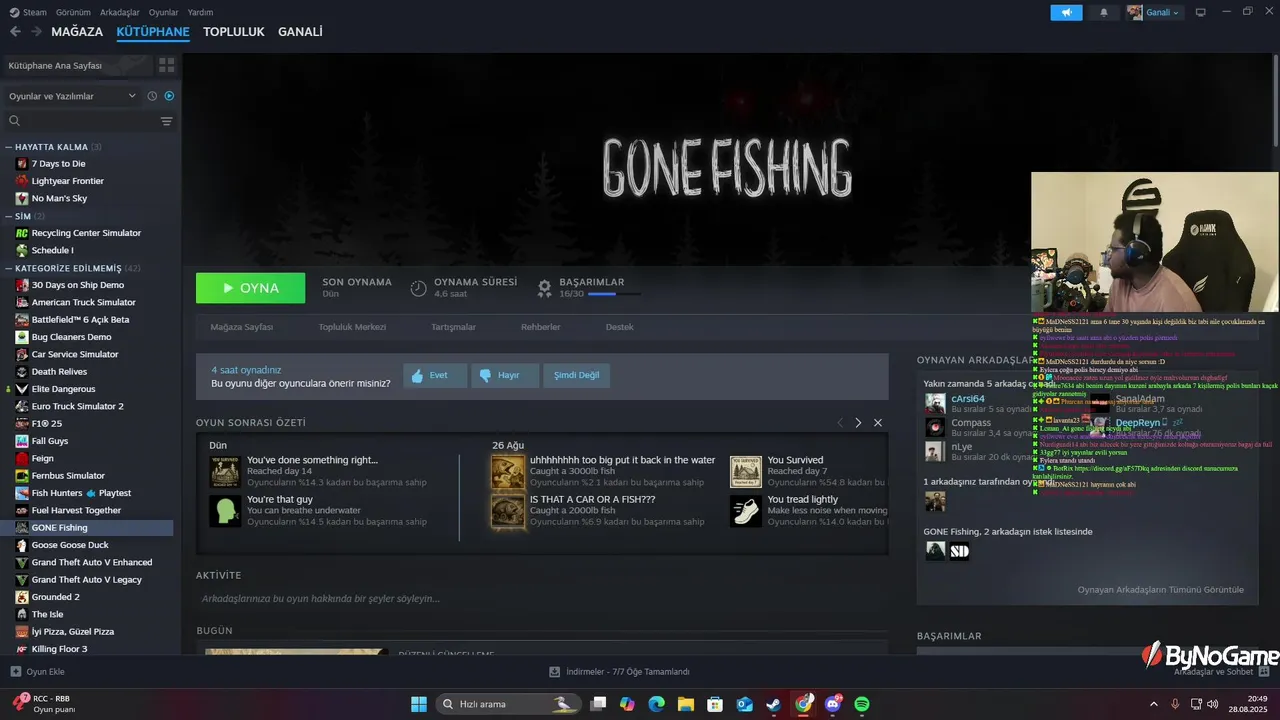Expand the Ganali account dropdown

click(x=1154, y=12)
